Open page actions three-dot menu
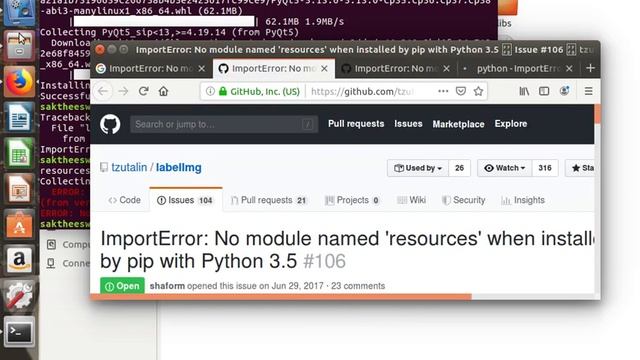 coord(443,91)
